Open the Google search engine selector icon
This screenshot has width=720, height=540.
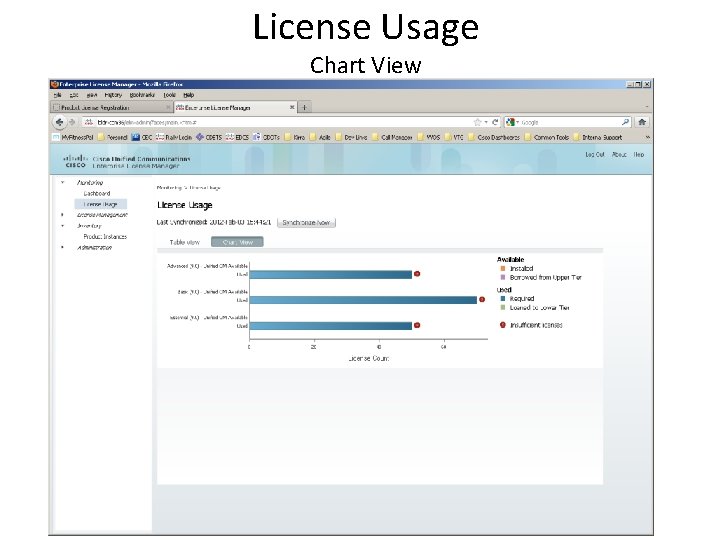[510, 122]
